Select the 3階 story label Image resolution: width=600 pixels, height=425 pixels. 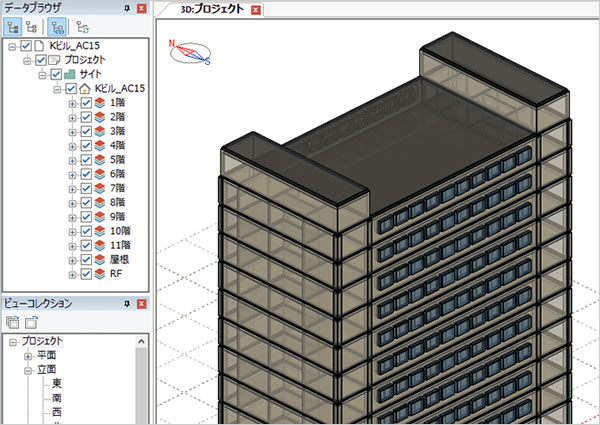pos(117,131)
